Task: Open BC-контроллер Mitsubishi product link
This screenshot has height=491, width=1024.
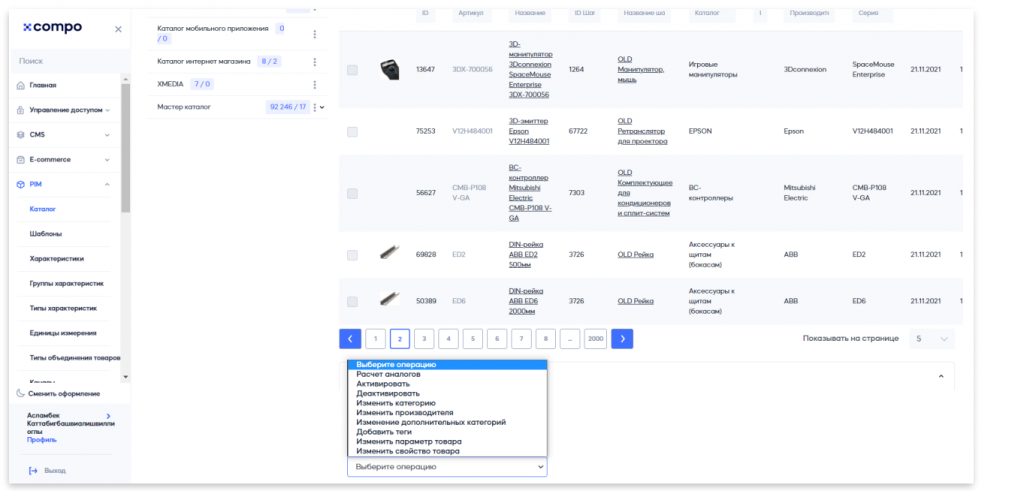Action: coord(530,193)
